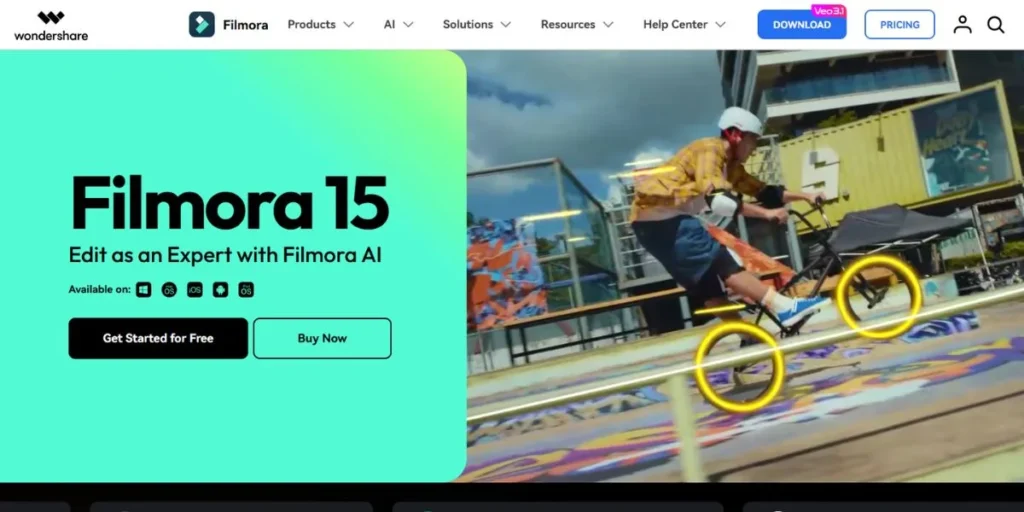Image resolution: width=1024 pixels, height=512 pixels.
Task: Expand the AI dropdown menu
Action: pyautogui.click(x=398, y=24)
